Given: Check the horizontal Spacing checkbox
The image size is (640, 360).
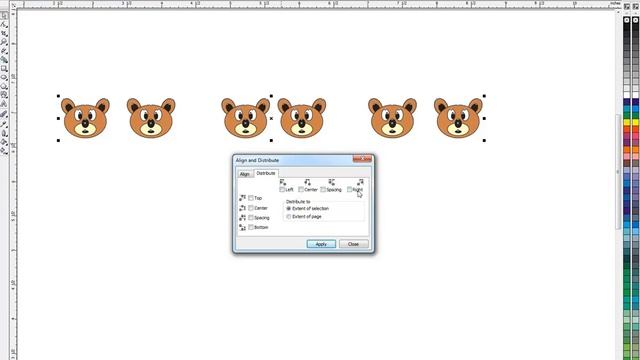Looking at the screenshot, I should click(x=323, y=189).
